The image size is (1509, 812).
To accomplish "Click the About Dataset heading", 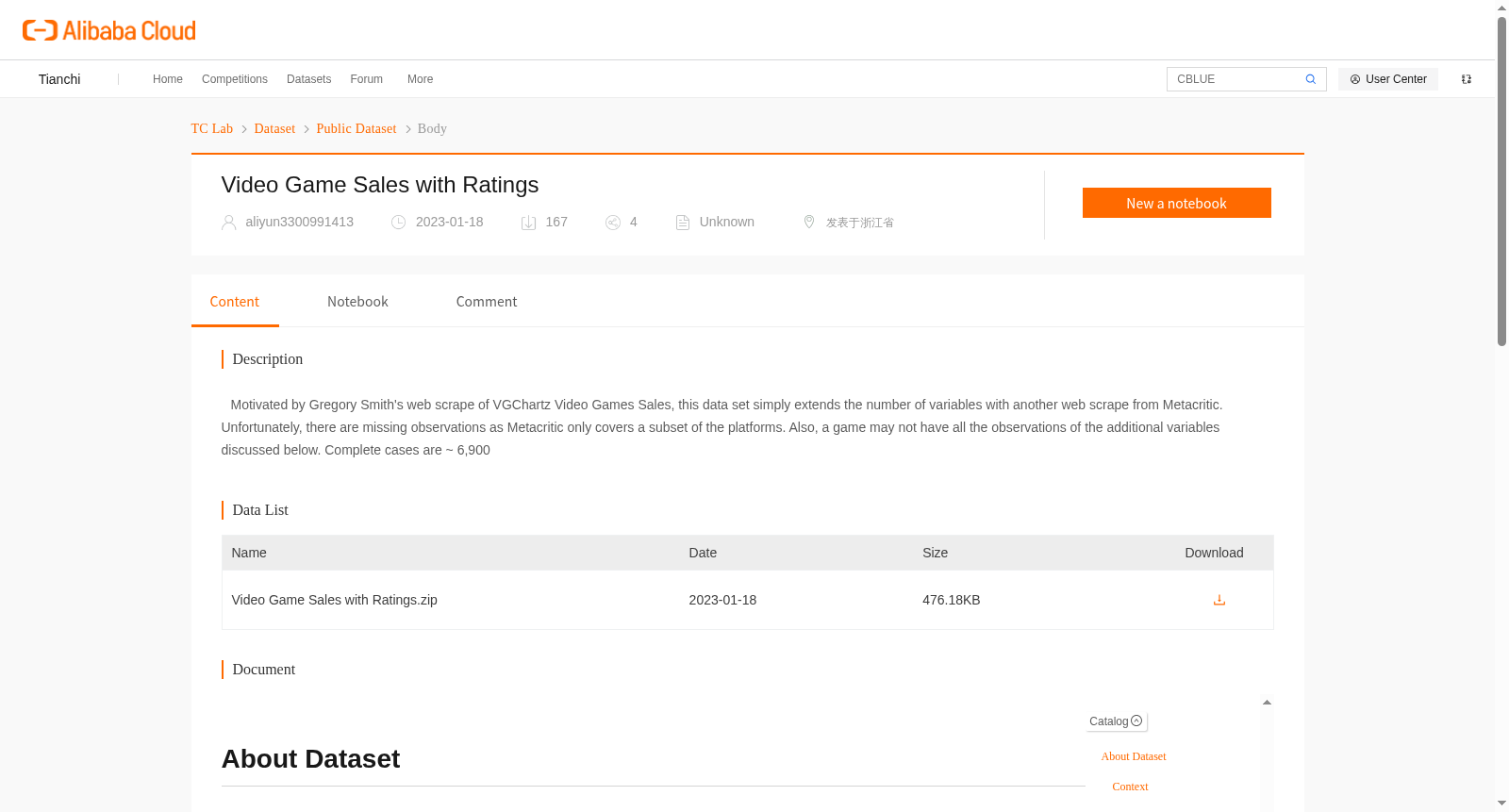I will coord(310,759).
